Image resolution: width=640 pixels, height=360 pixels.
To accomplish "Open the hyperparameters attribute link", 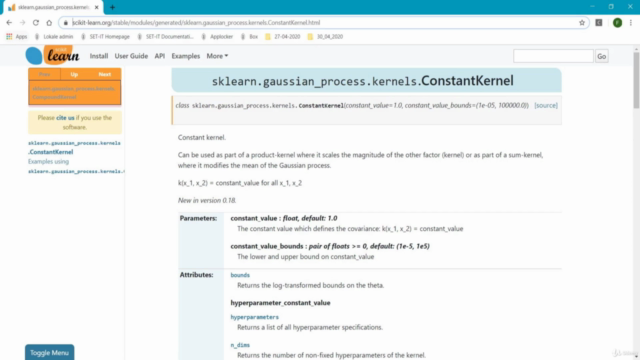I will click(254, 317).
